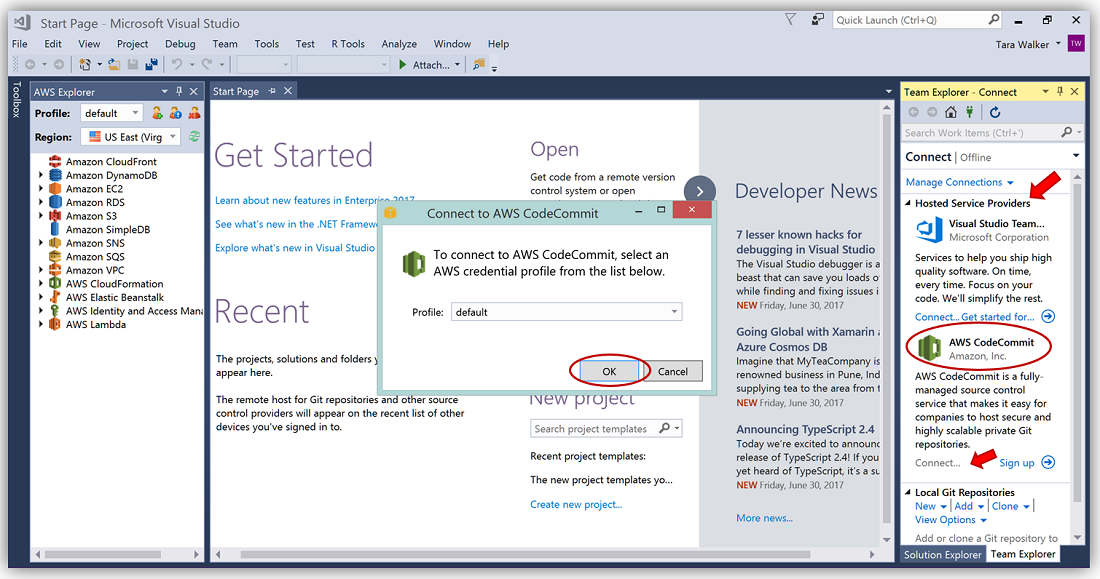1100x579 pixels.
Task: Open the Team menu
Action: click(x=225, y=44)
